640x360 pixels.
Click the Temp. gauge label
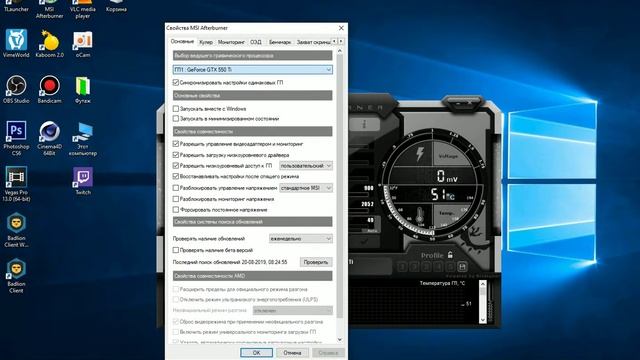(x=446, y=213)
